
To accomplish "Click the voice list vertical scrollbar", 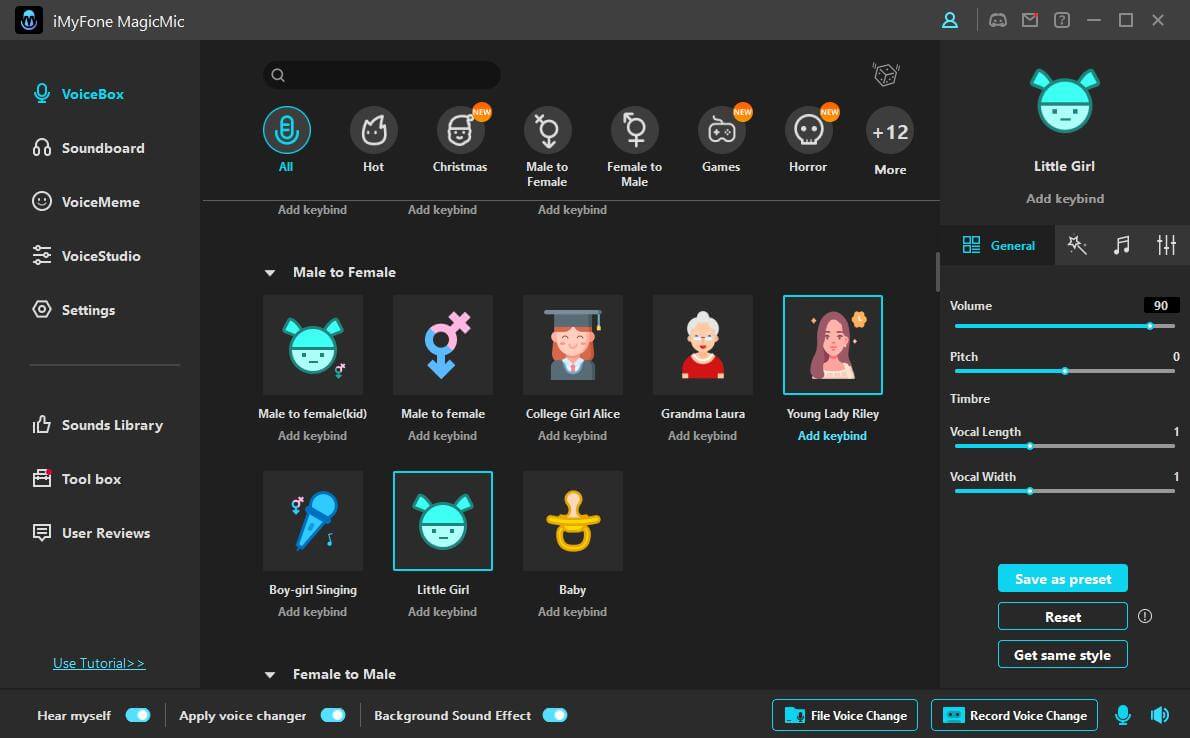I will pyautogui.click(x=937, y=272).
